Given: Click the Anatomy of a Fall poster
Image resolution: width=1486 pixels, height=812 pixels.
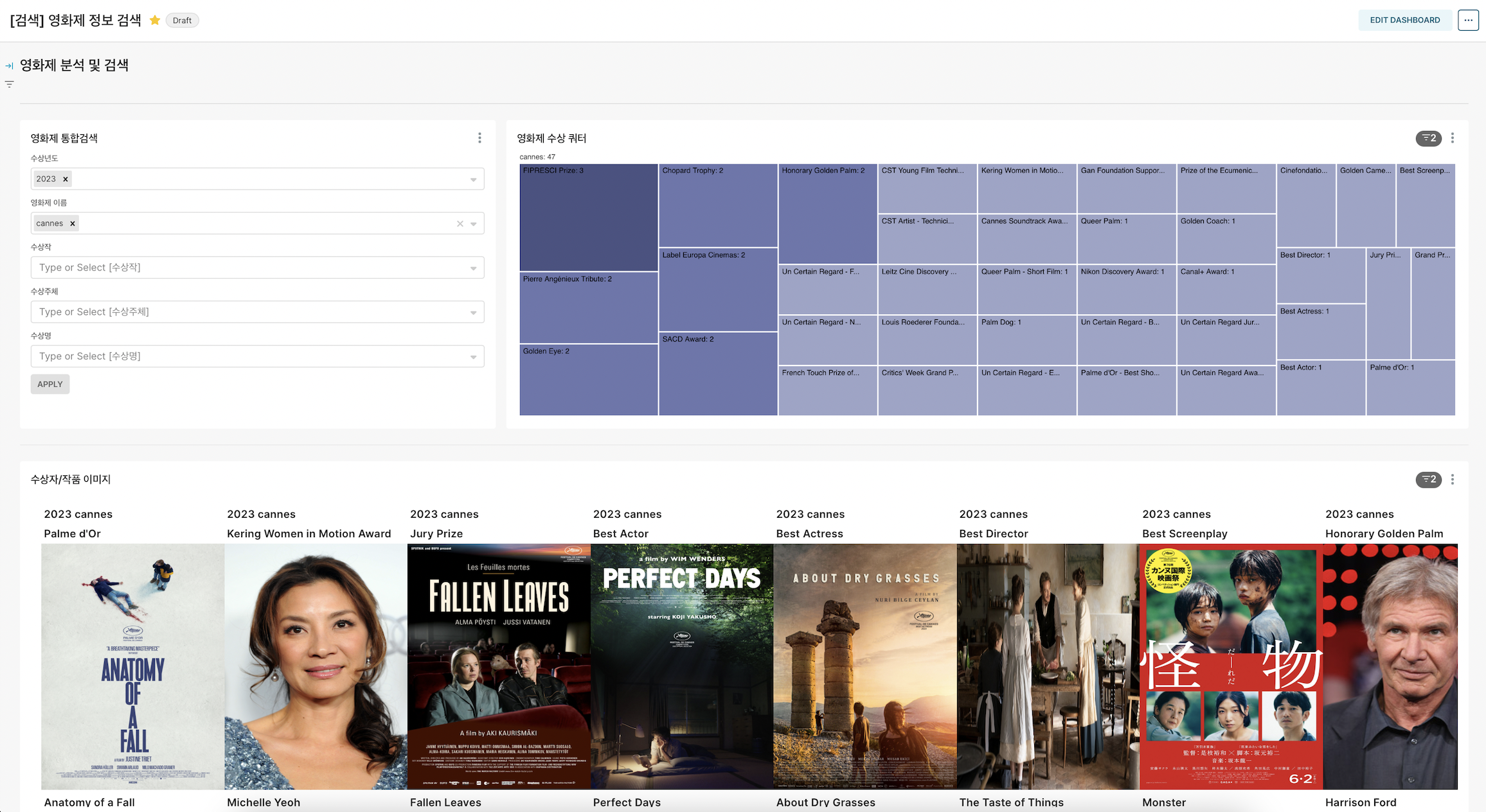Looking at the screenshot, I should click(133, 667).
